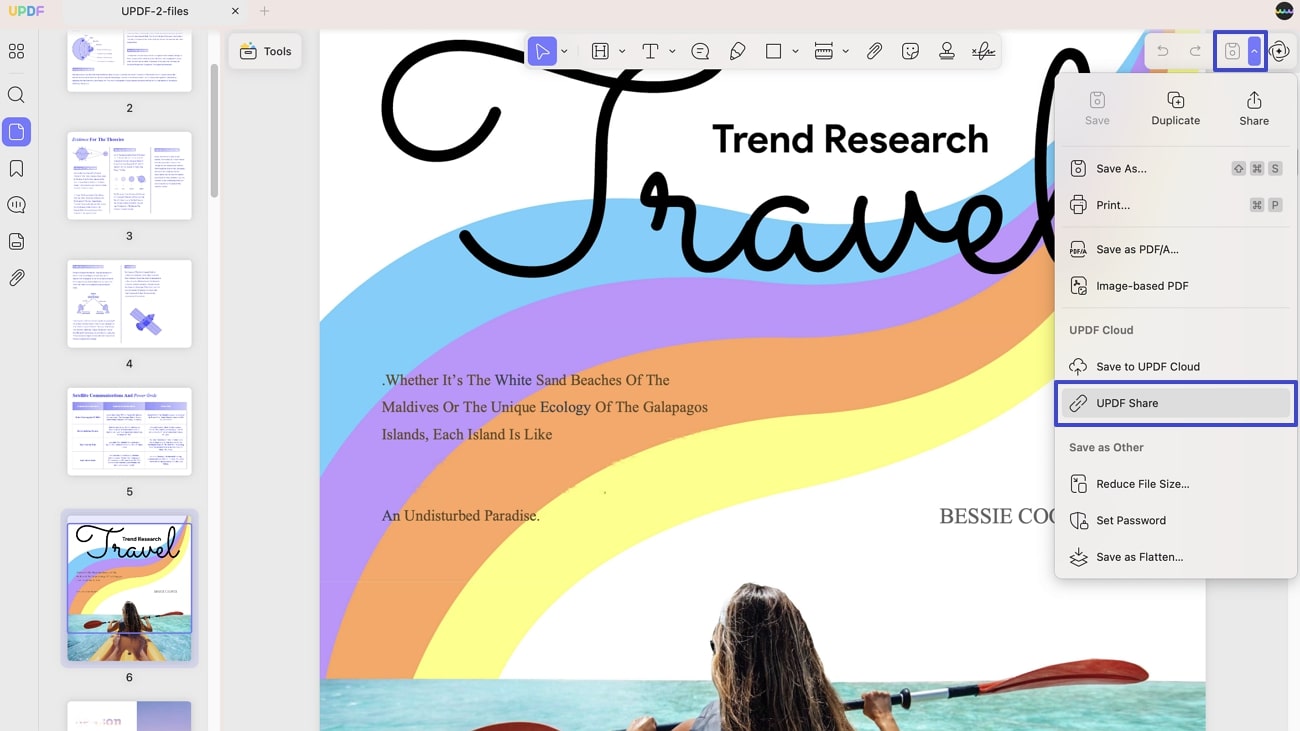Open the search panel in left sidebar
The width and height of the screenshot is (1300, 731).
(x=16, y=95)
